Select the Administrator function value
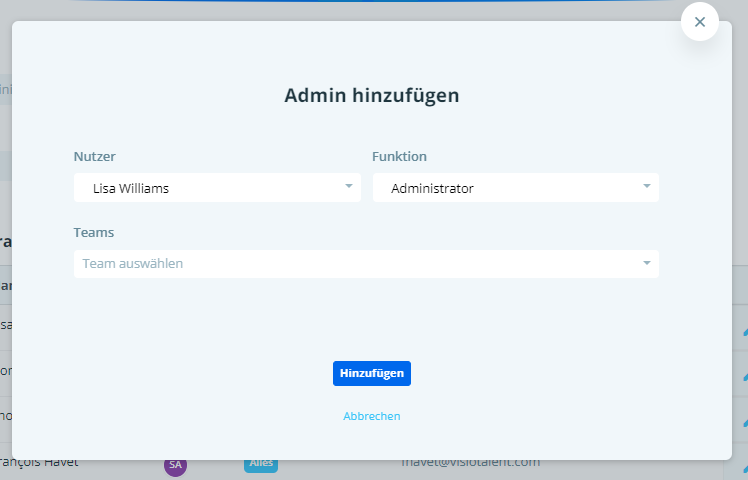Viewport: 748px width, 480px height. [432, 188]
